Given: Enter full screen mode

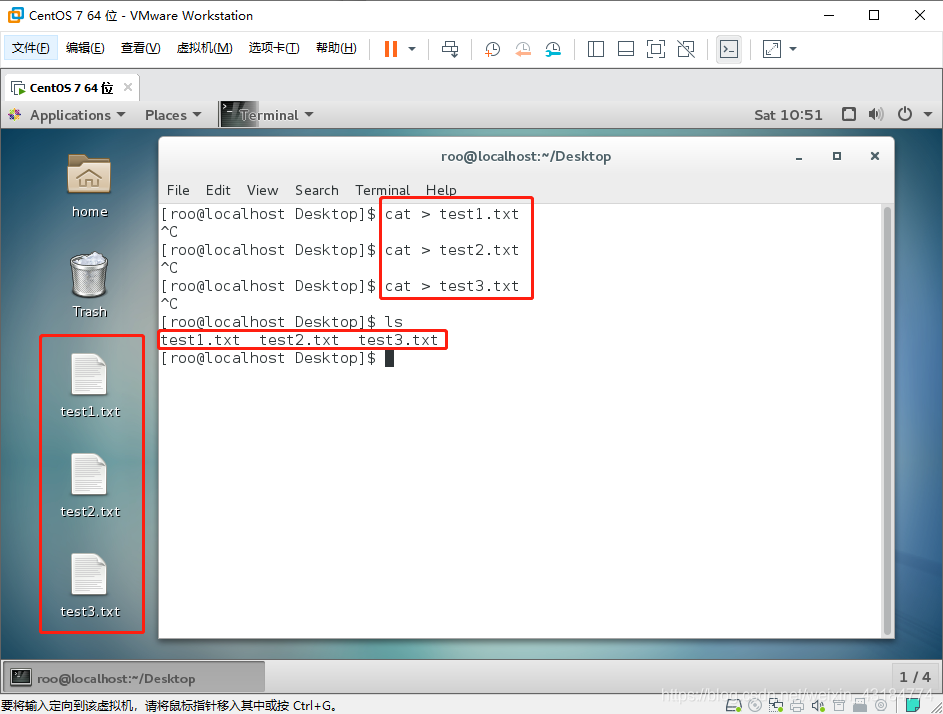Looking at the screenshot, I should coord(658,48).
